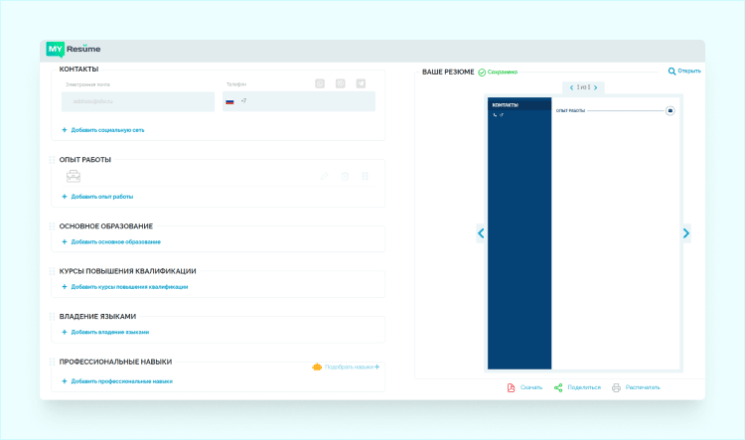745x440 pixels.
Task: Click the share icon next to Поделиться
Action: 558,387
